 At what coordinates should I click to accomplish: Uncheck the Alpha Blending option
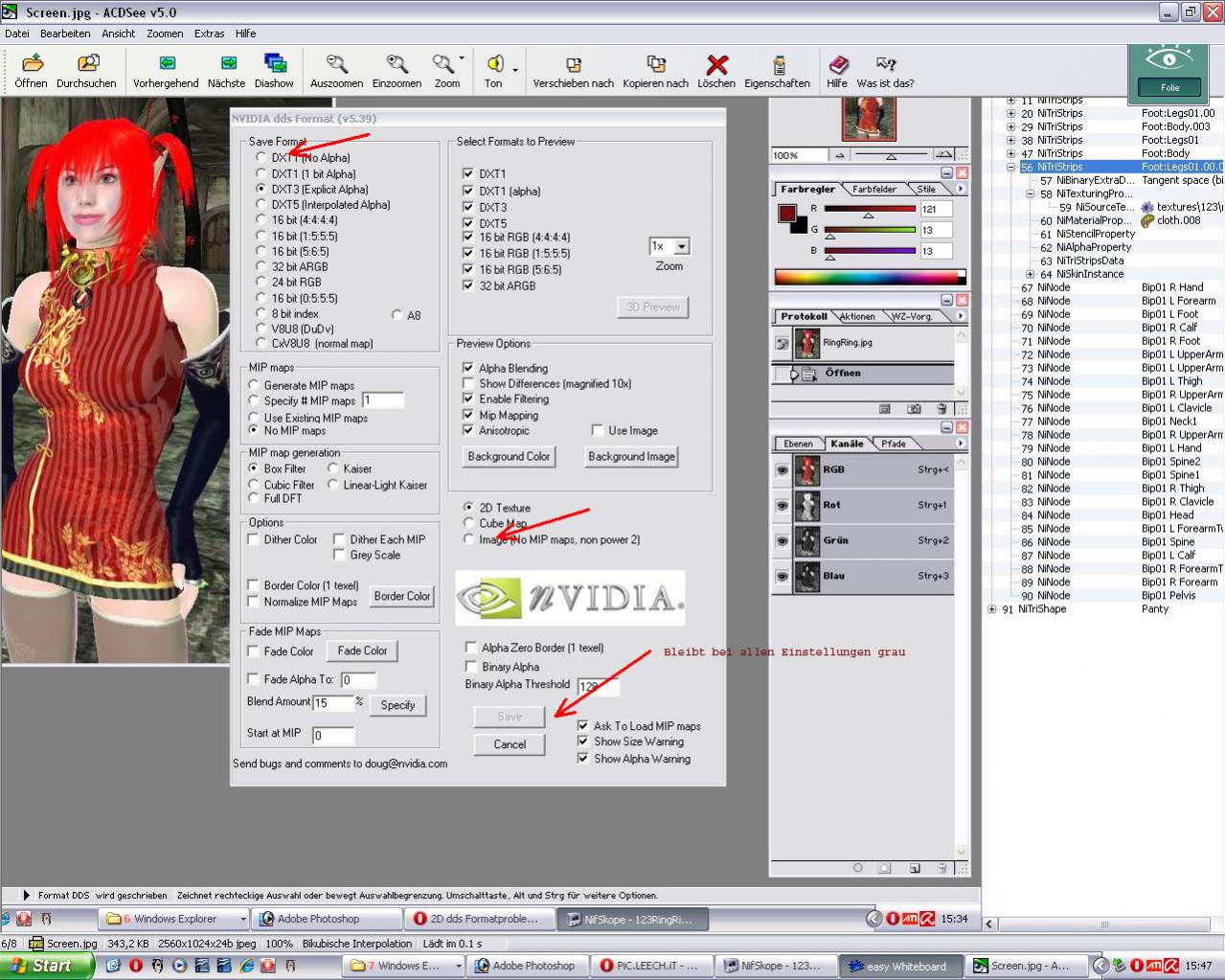[x=468, y=368]
